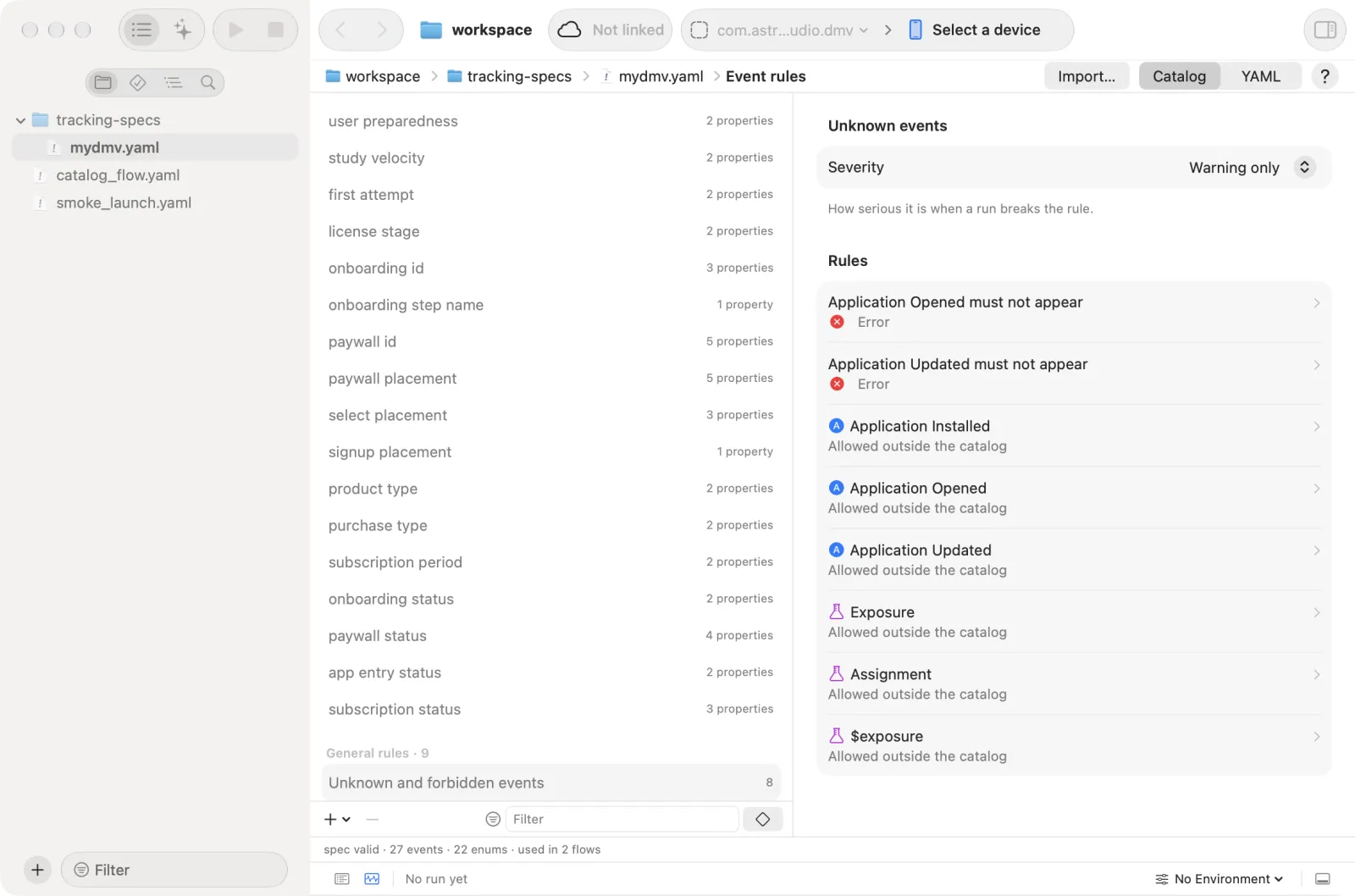This screenshot has width=1355, height=896.
Task: Toggle the bottom panel icon in status bar
Action: tap(1323, 879)
